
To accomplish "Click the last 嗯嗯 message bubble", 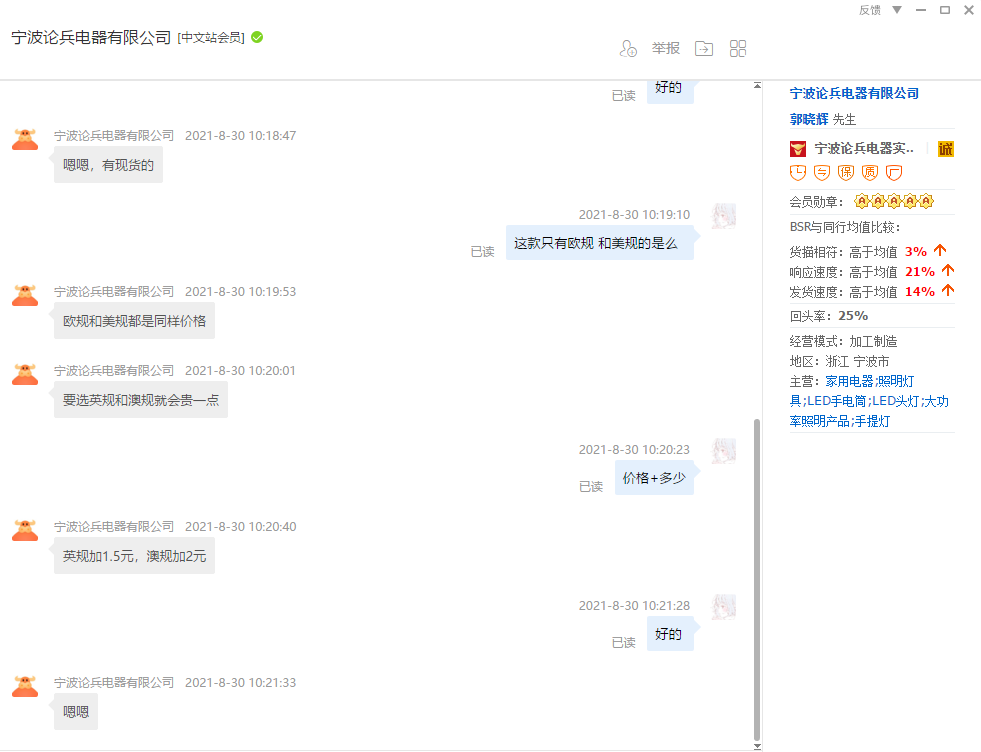I will pos(76,712).
